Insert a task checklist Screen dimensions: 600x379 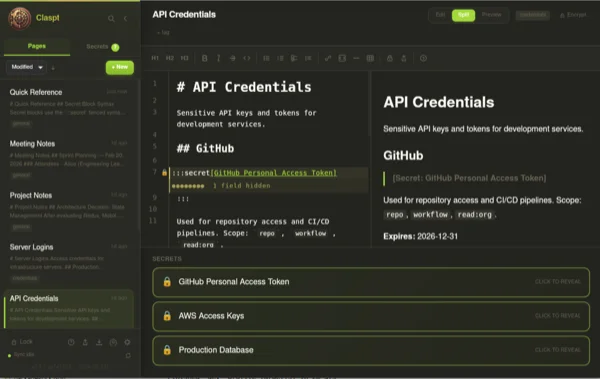click(294, 58)
